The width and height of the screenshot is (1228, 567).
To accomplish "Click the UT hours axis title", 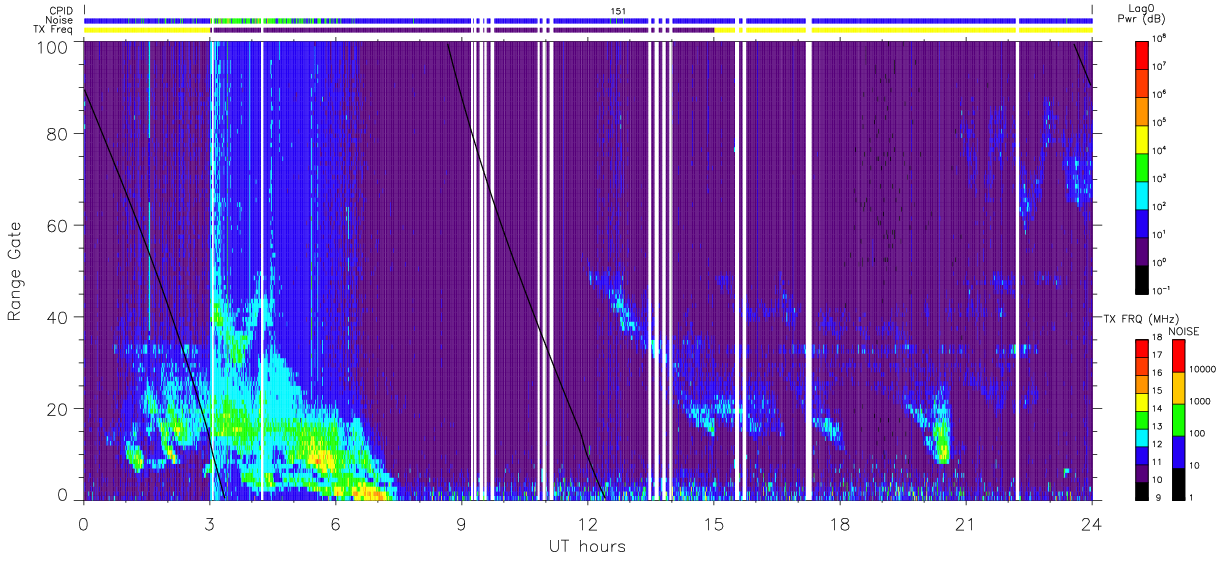I will [x=587, y=546].
